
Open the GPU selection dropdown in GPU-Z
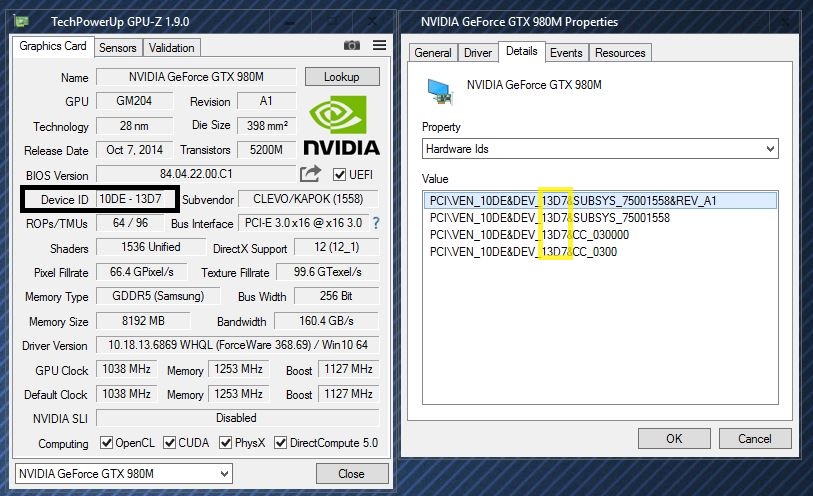coord(123,473)
